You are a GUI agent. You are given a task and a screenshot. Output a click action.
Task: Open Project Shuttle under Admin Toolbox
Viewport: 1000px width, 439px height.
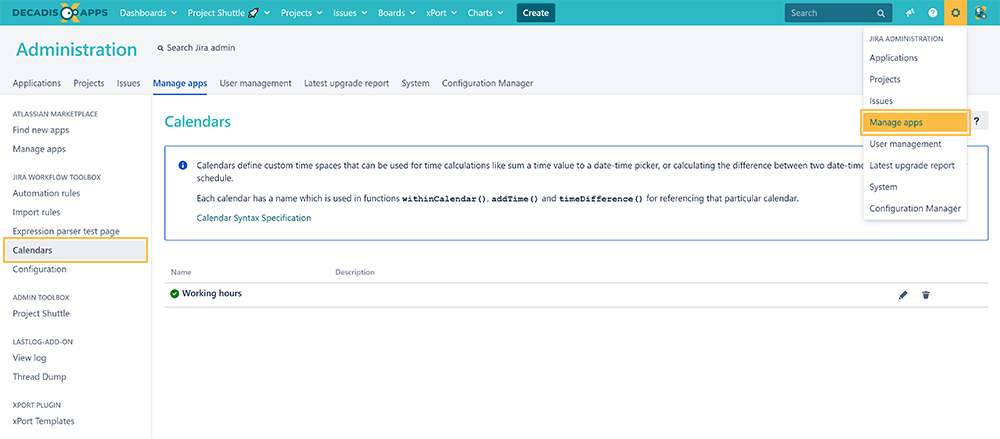point(41,314)
